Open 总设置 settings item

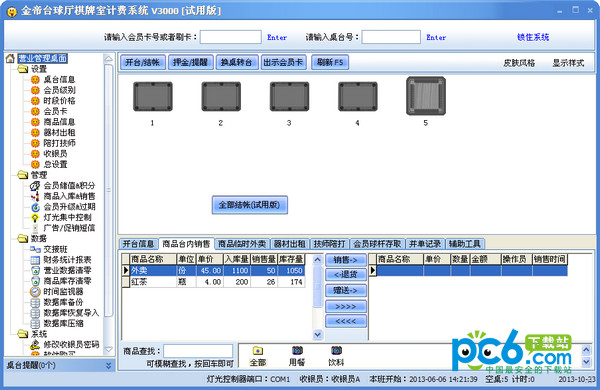point(55,164)
